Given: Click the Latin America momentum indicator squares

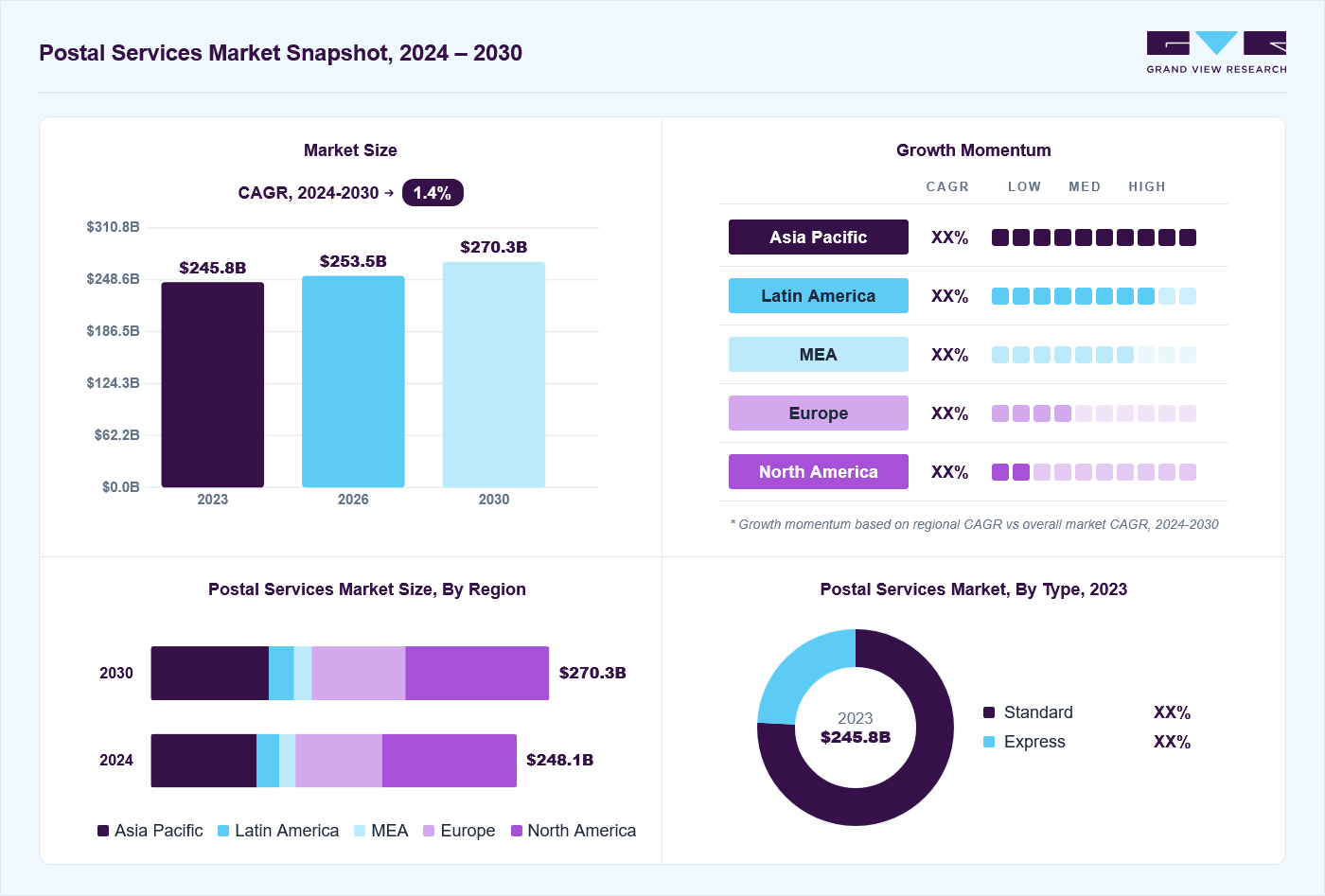Looking at the screenshot, I should [x=1094, y=296].
